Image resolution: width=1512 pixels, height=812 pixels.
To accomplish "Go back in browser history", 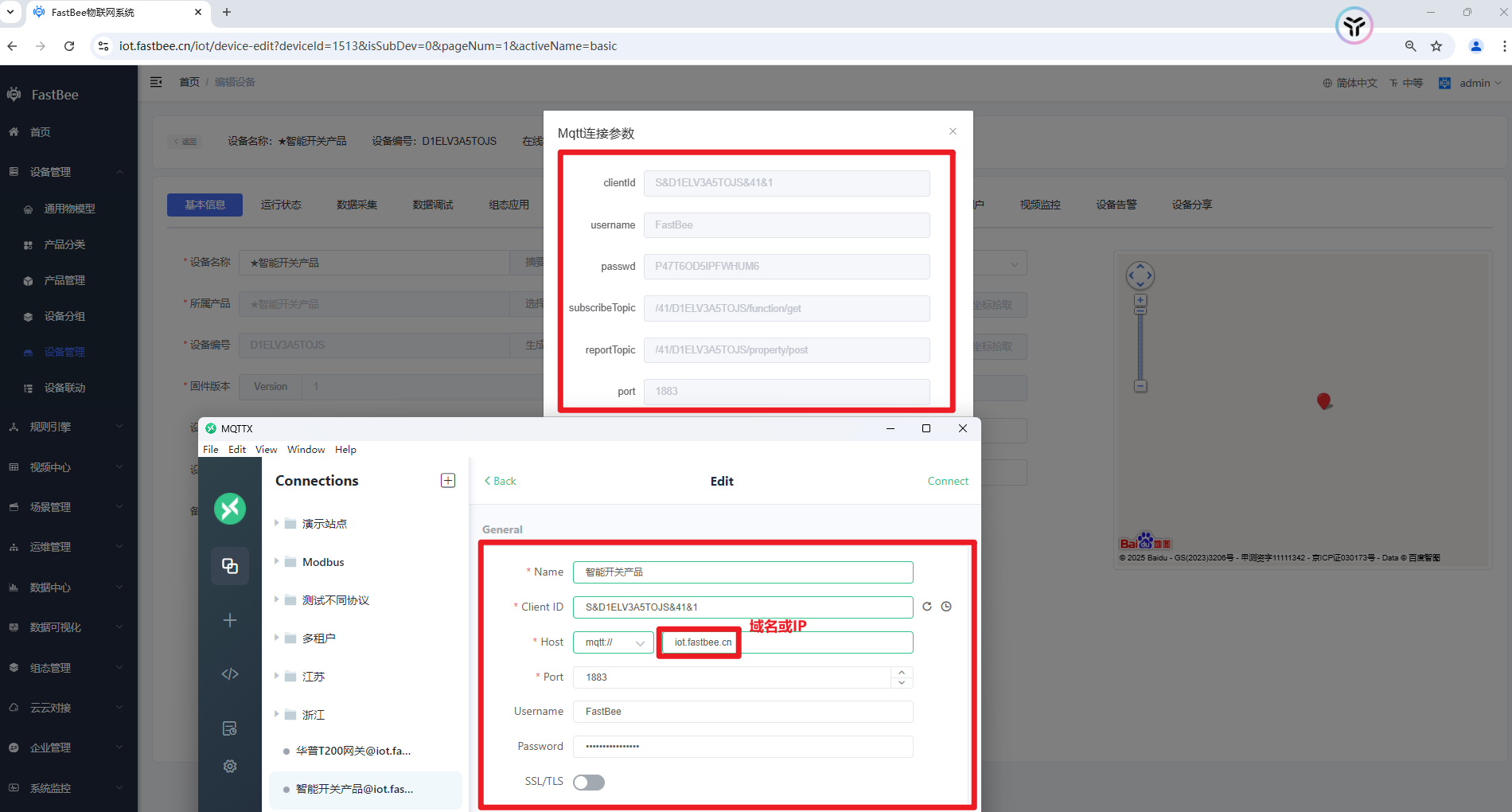I will (x=12, y=46).
